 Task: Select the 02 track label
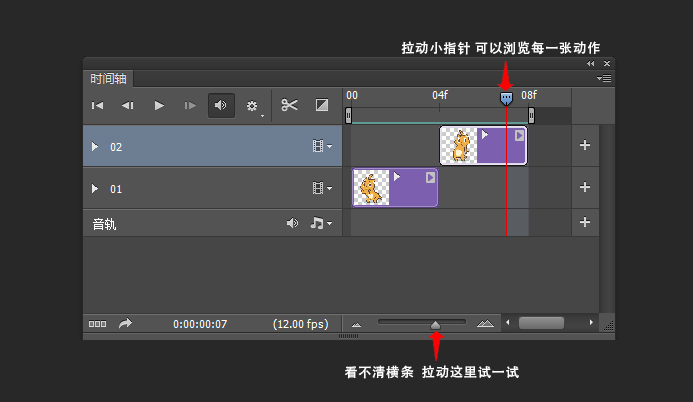pyautogui.click(x=116, y=147)
